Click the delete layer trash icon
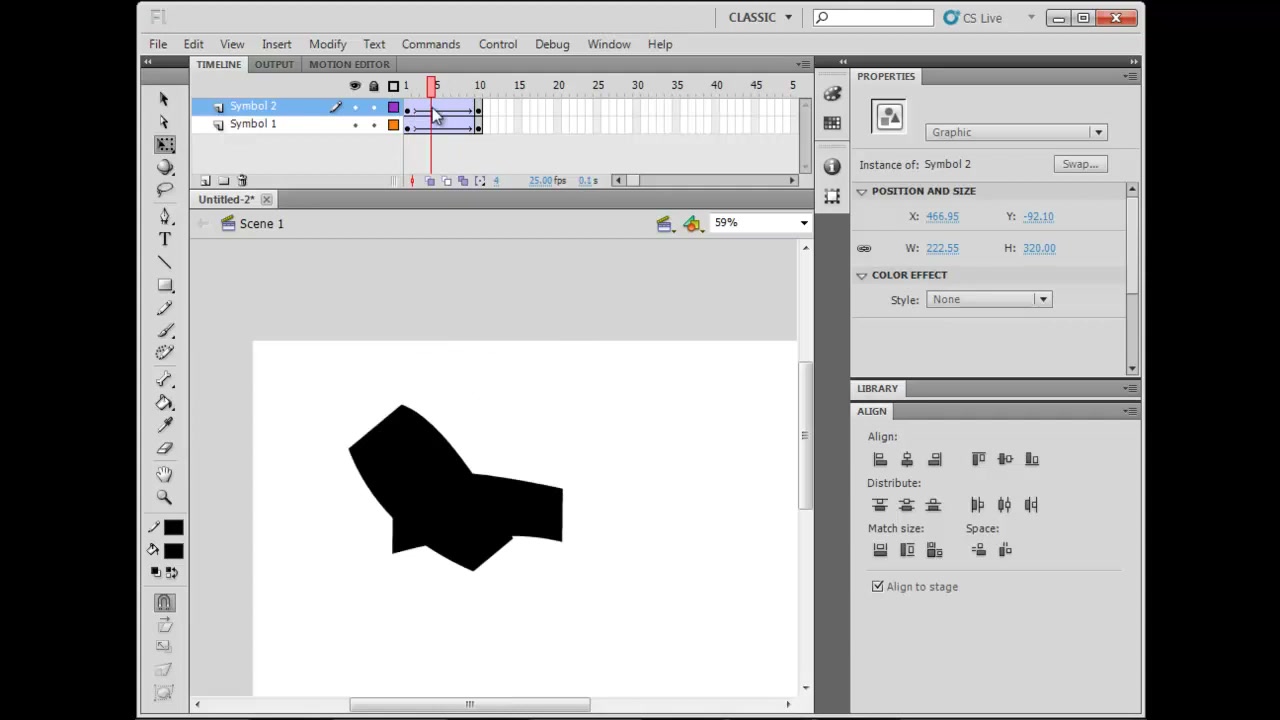Viewport: 1280px width, 720px height. coord(242,181)
